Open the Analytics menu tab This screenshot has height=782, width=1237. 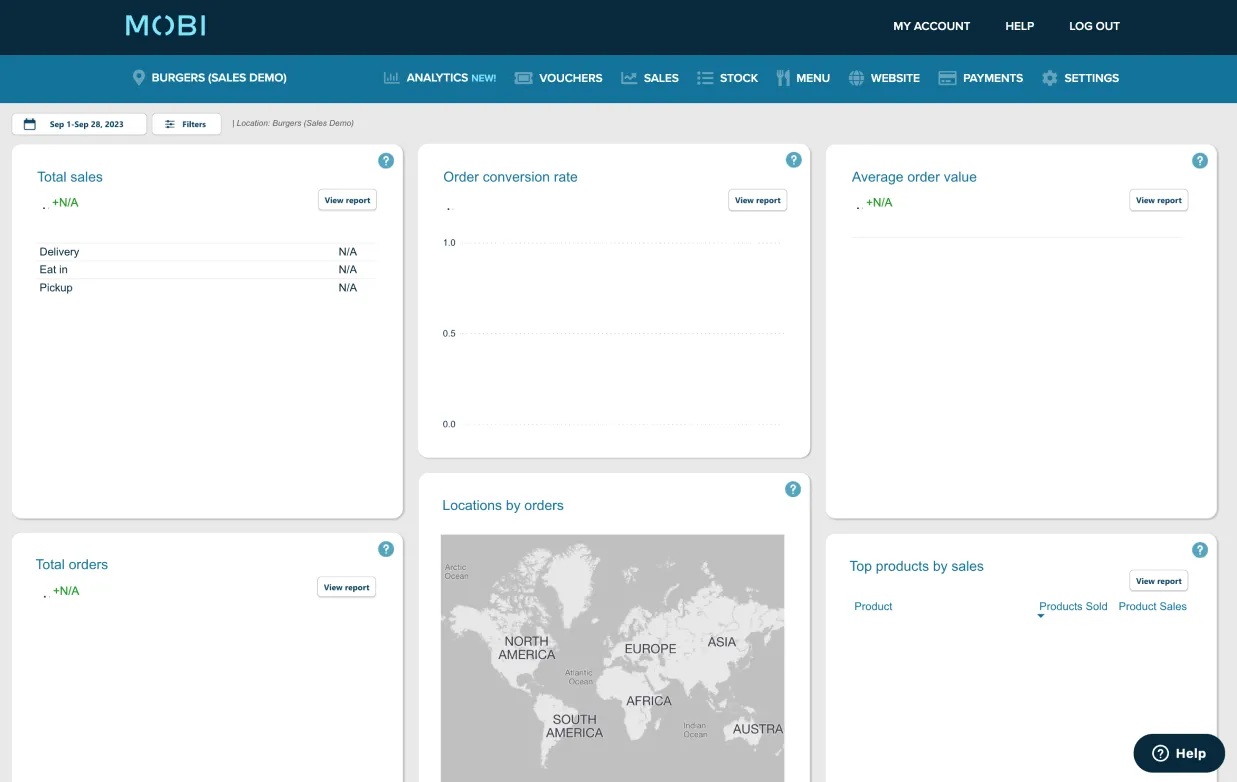point(440,78)
